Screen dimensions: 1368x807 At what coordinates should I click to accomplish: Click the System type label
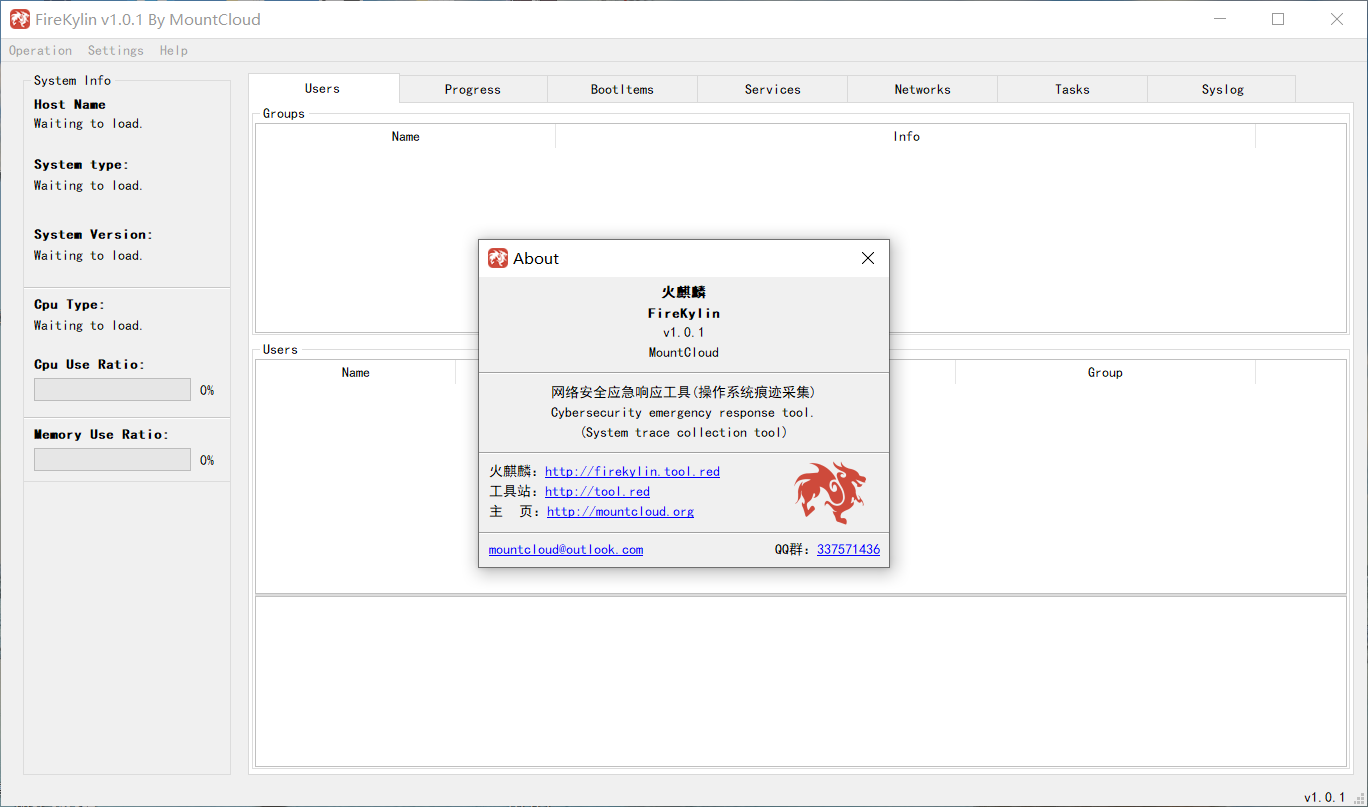click(x=81, y=164)
